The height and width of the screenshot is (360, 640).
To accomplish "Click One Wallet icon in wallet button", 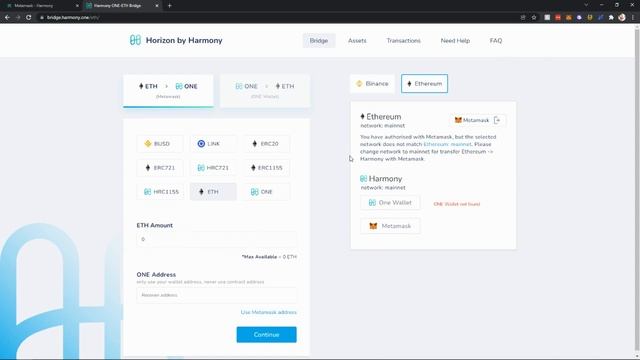I will coord(372,202).
